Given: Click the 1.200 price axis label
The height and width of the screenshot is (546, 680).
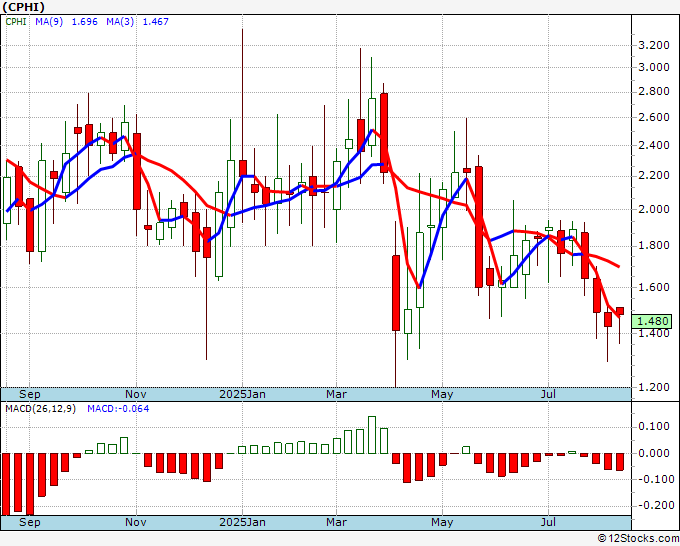Looking at the screenshot, I should tap(654, 387).
